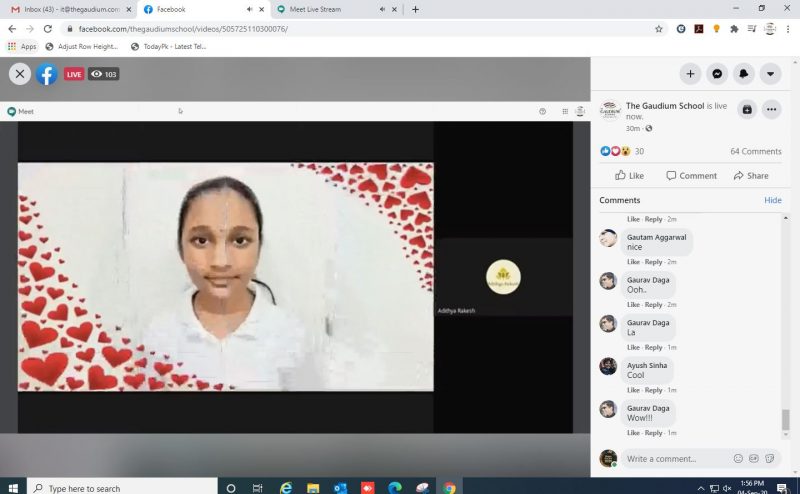The width and height of the screenshot is (800, 494).
Task: Click the Facebook logo icon
Action: [x=47, y=74]
